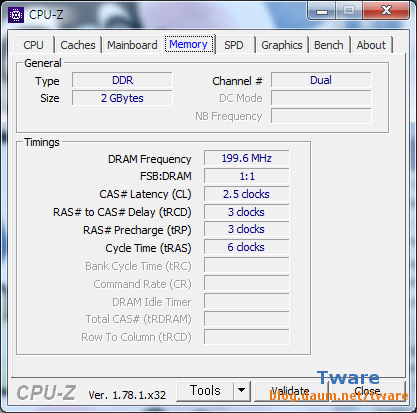Minimize the CPU-Z window
The width and height of the screenshot is (417, 413).
(322, 11)
